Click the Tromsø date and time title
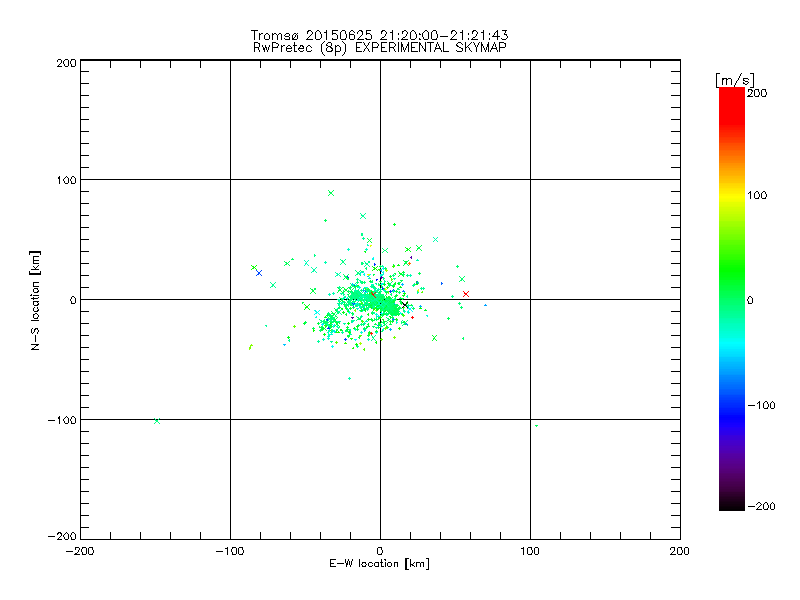Screen dimensions: 800x600 380,35
